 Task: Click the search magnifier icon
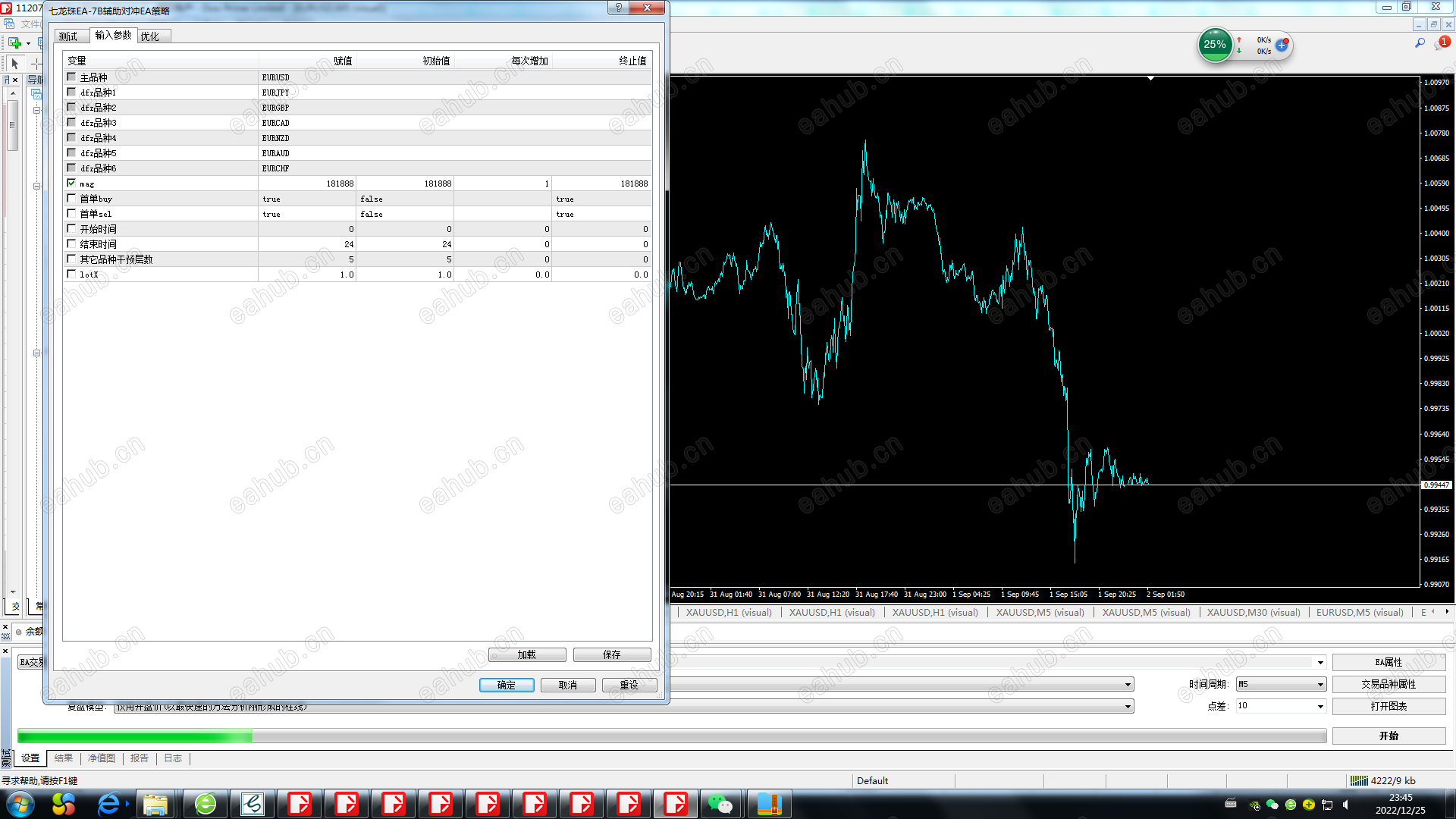click(x=1420, y=43)
